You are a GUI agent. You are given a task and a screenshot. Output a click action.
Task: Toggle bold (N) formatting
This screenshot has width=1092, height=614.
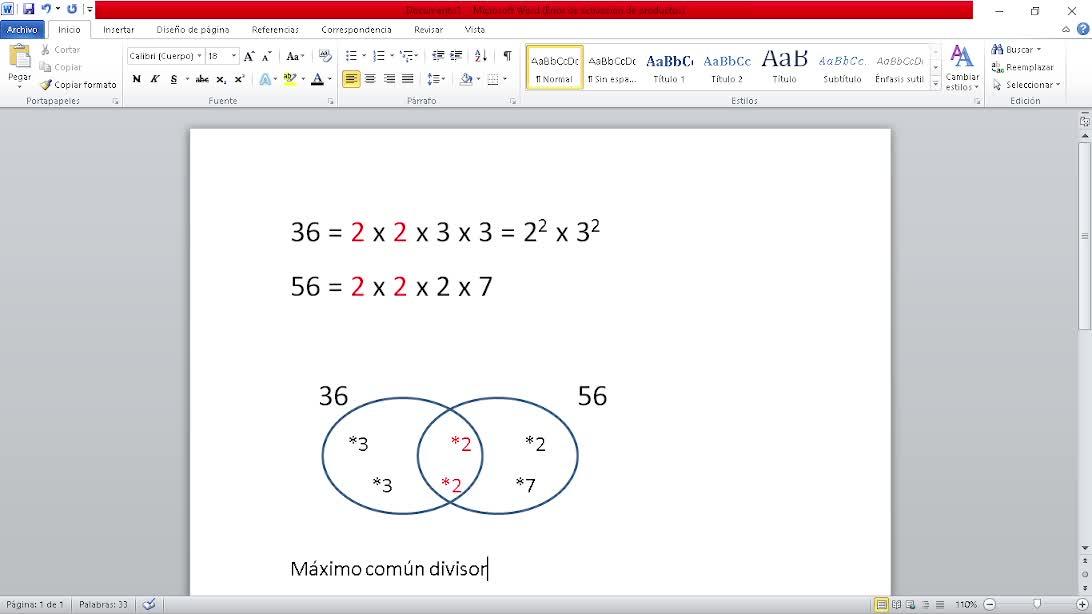coord(136,79)
